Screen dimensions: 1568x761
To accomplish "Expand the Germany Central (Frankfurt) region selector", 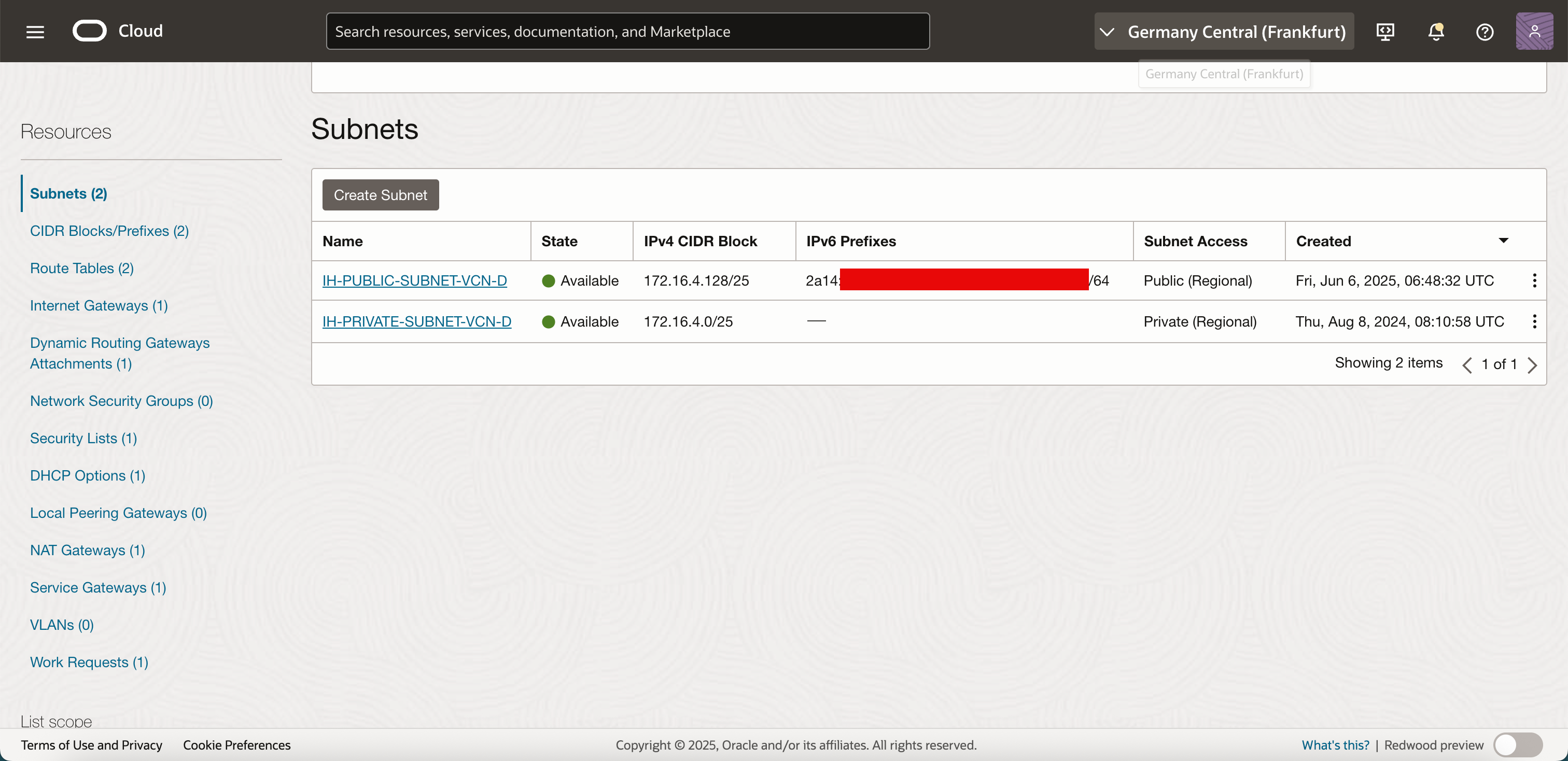I will pos(1224,32).
